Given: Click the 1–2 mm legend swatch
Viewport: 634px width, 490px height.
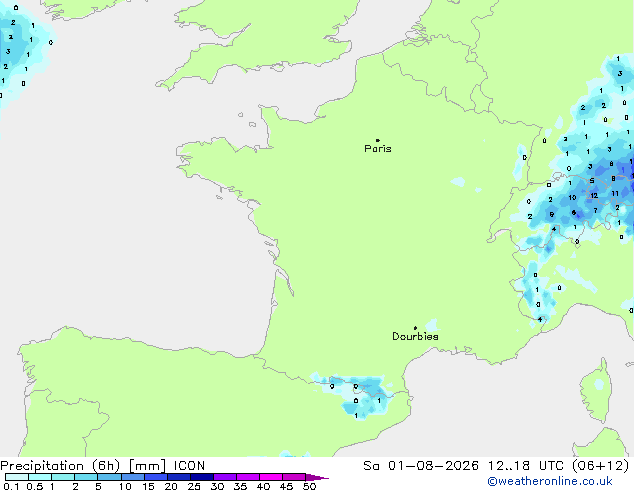Looking at the screenshot, I should [x=63, y=477].
